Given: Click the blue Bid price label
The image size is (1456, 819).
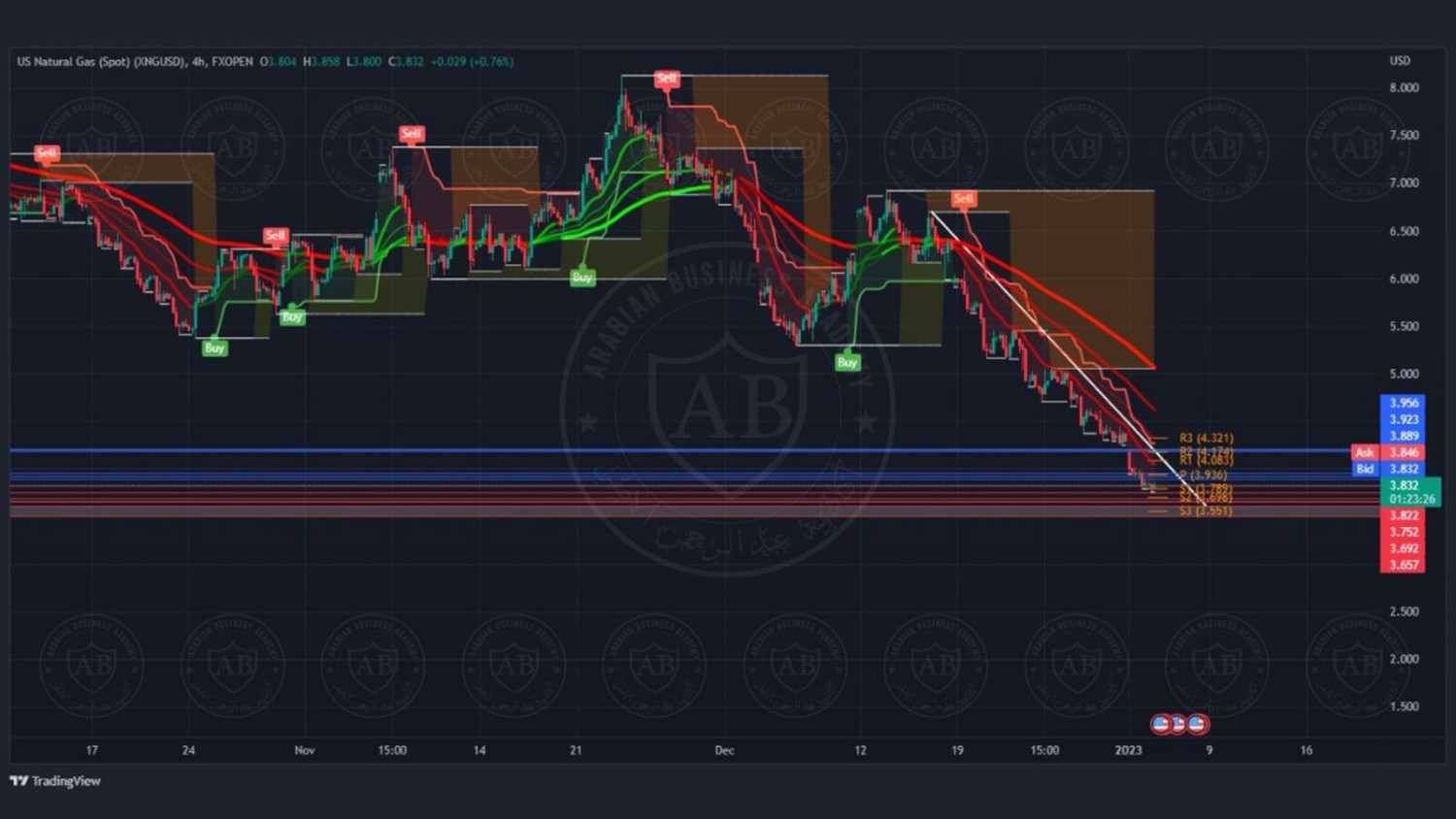Looking at the screenshot, I should click(x=1365, y=469).
